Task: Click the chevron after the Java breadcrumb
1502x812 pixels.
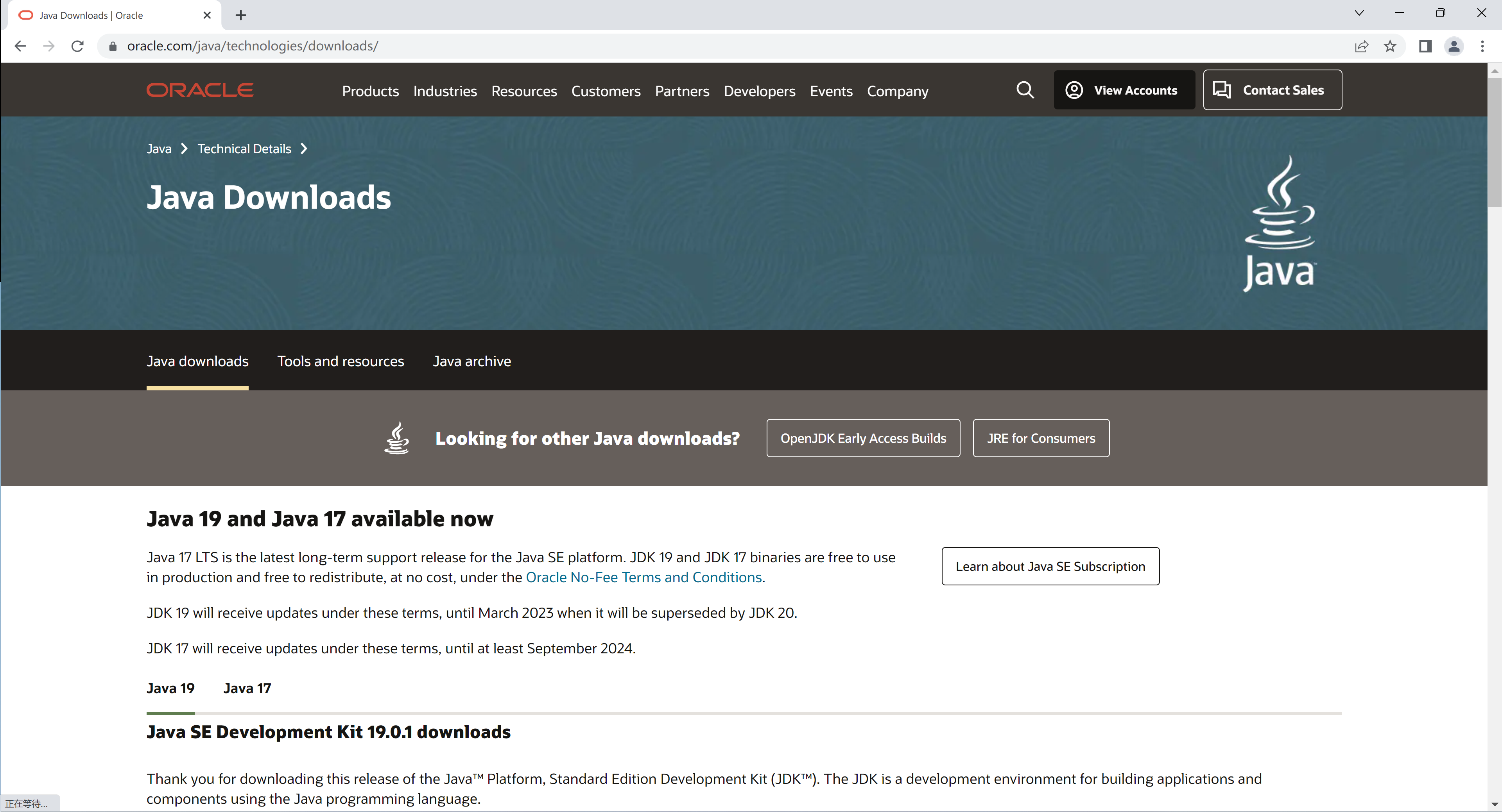Action: point(184,148)
